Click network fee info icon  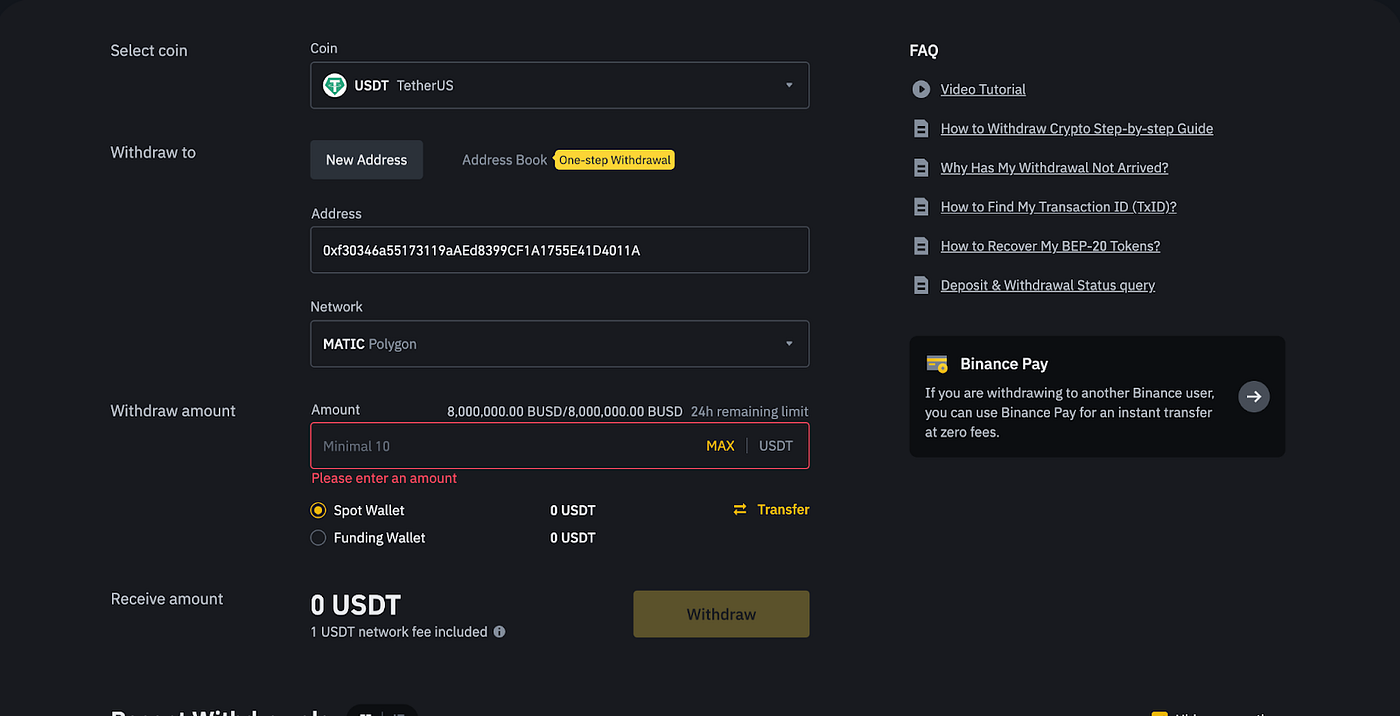pyautogui.click(x=499, y=632)
